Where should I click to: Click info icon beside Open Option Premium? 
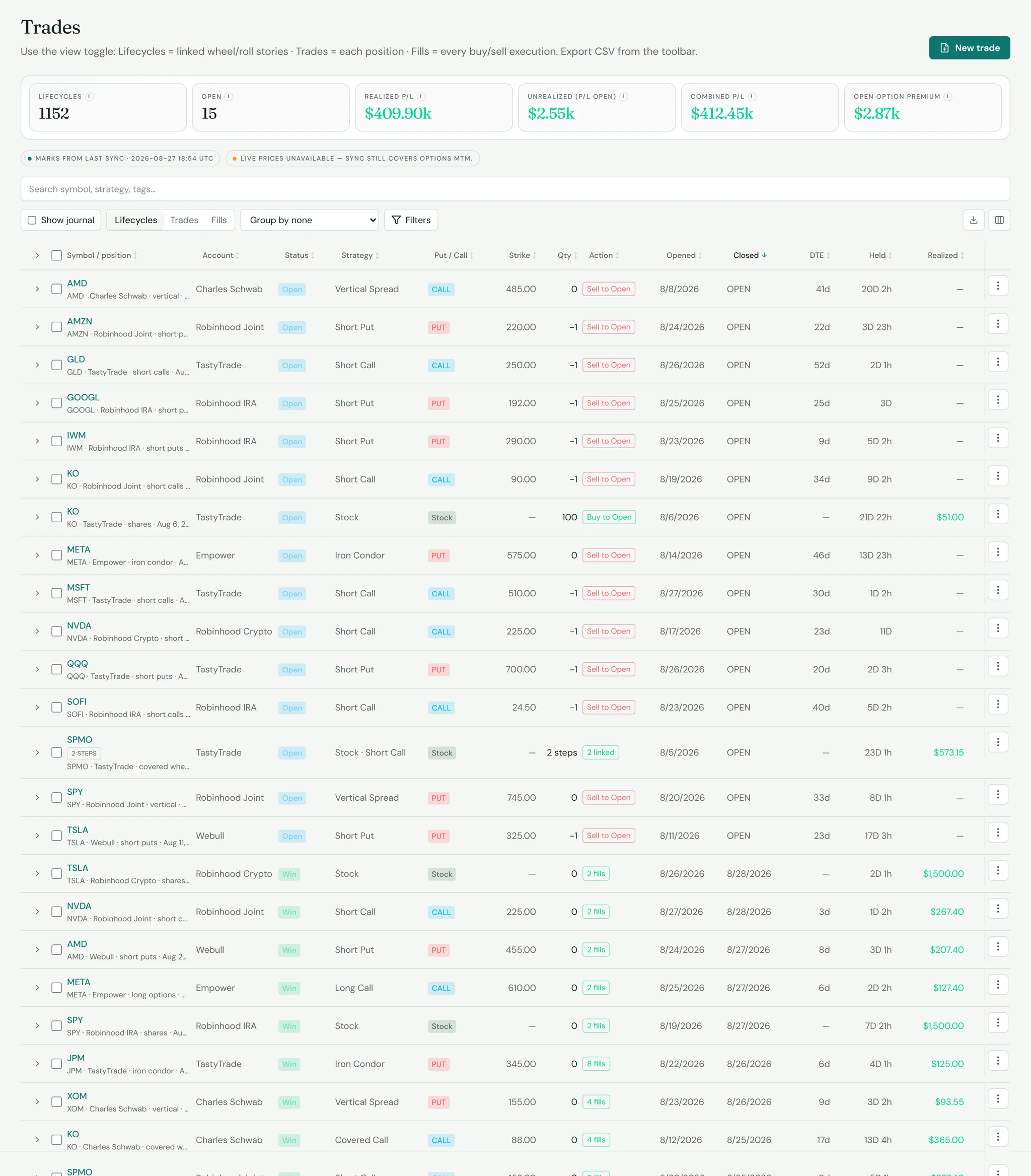pyautogui.click(x=948, y=97)
